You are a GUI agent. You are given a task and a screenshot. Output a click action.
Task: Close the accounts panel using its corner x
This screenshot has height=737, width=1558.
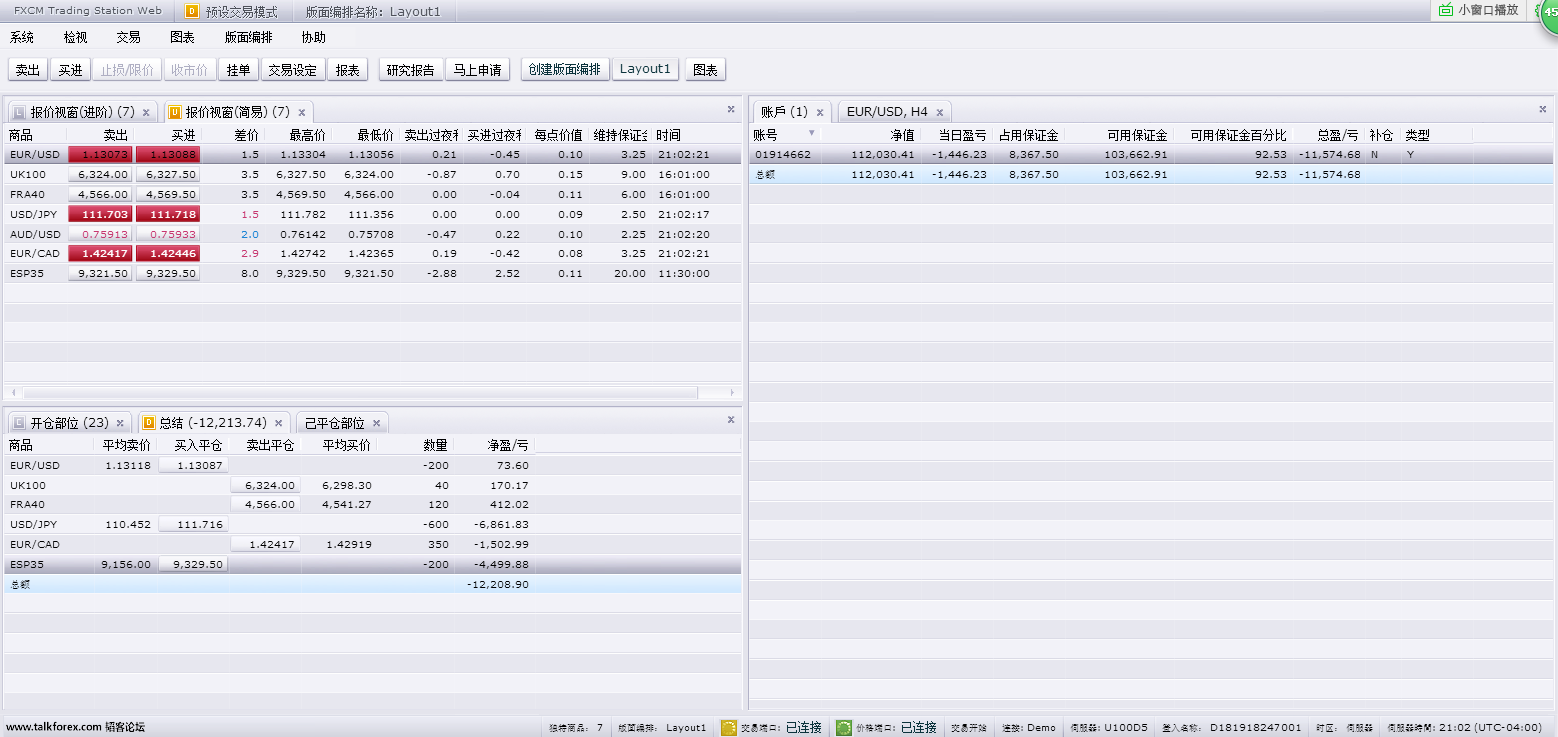pyautogui.click(x=1543, y=108)
